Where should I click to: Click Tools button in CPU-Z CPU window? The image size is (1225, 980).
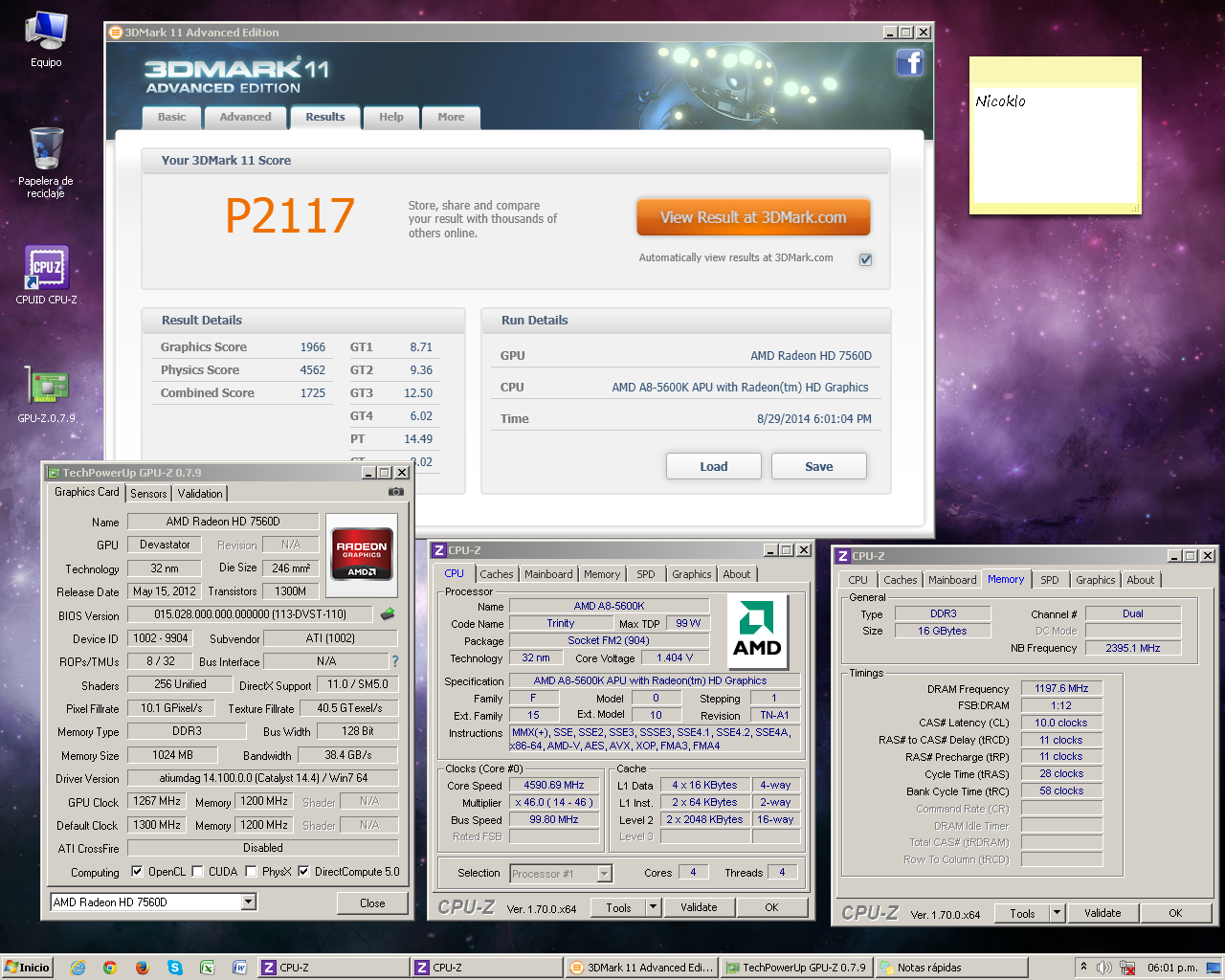pyautogui.click(x=618, y=907)
